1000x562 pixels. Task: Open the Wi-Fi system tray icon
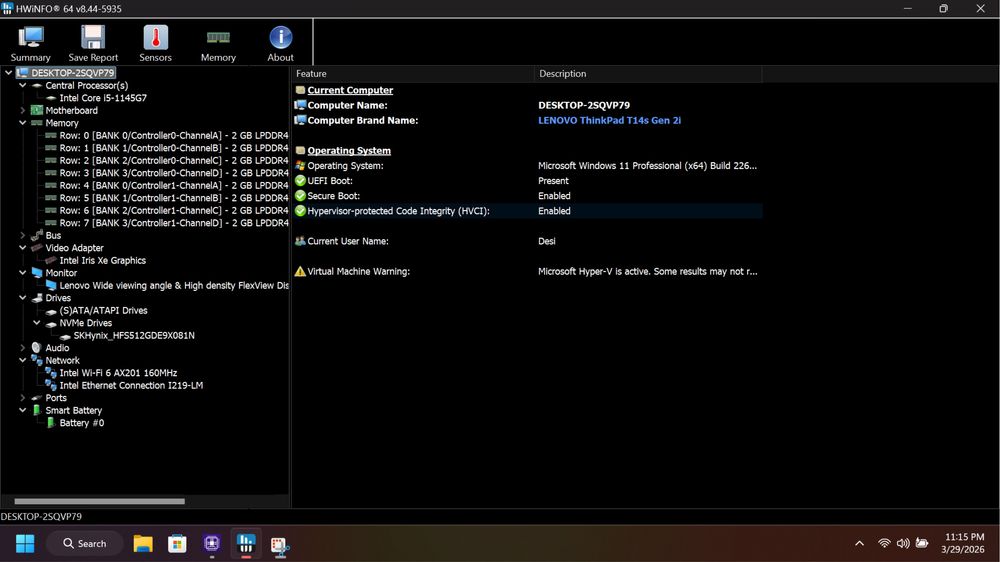click(884, 544)
